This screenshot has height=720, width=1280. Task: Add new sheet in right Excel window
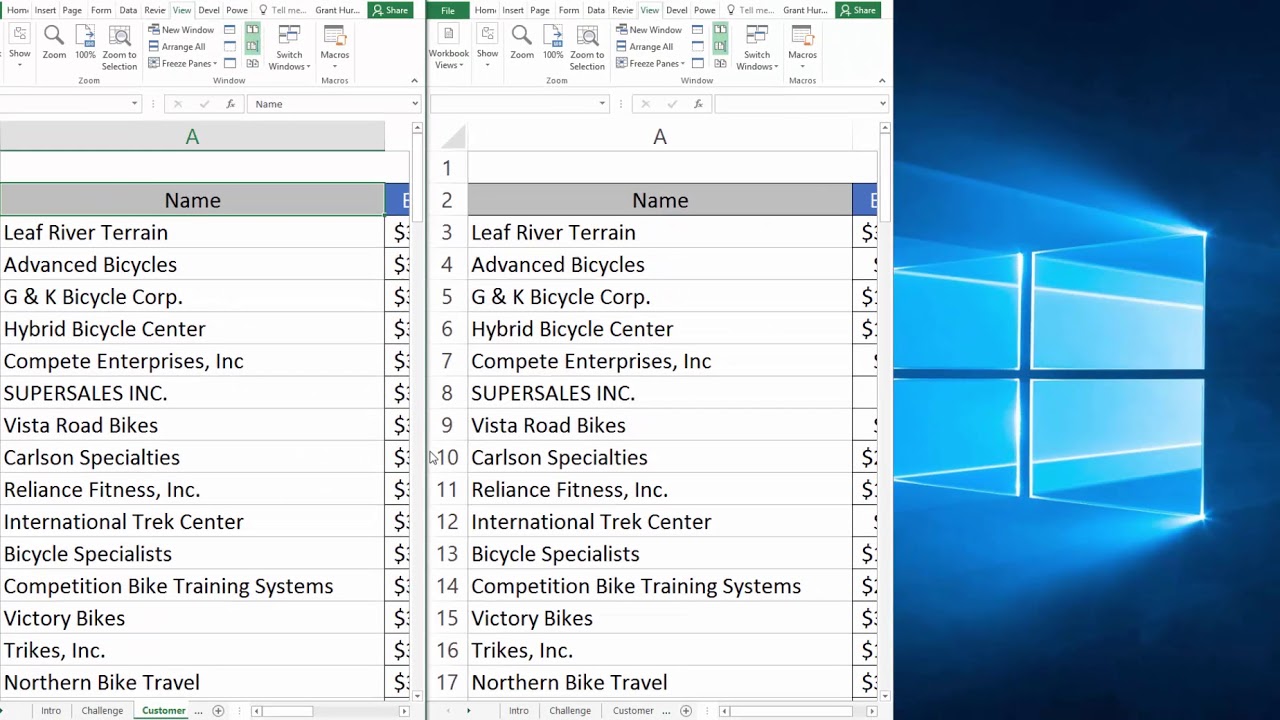click(x=686, y=711)
